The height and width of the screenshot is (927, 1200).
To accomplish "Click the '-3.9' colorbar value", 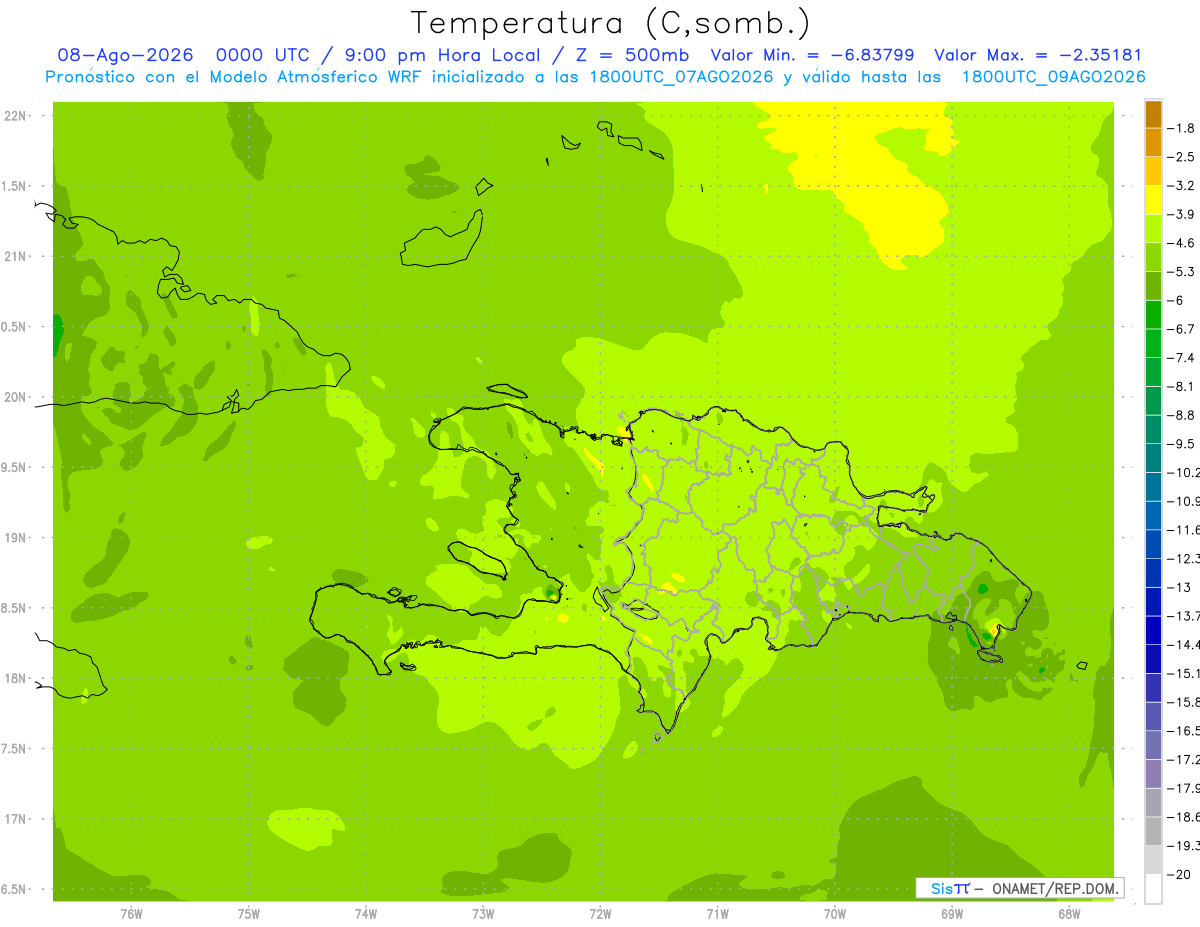I will click(1181, 214).
